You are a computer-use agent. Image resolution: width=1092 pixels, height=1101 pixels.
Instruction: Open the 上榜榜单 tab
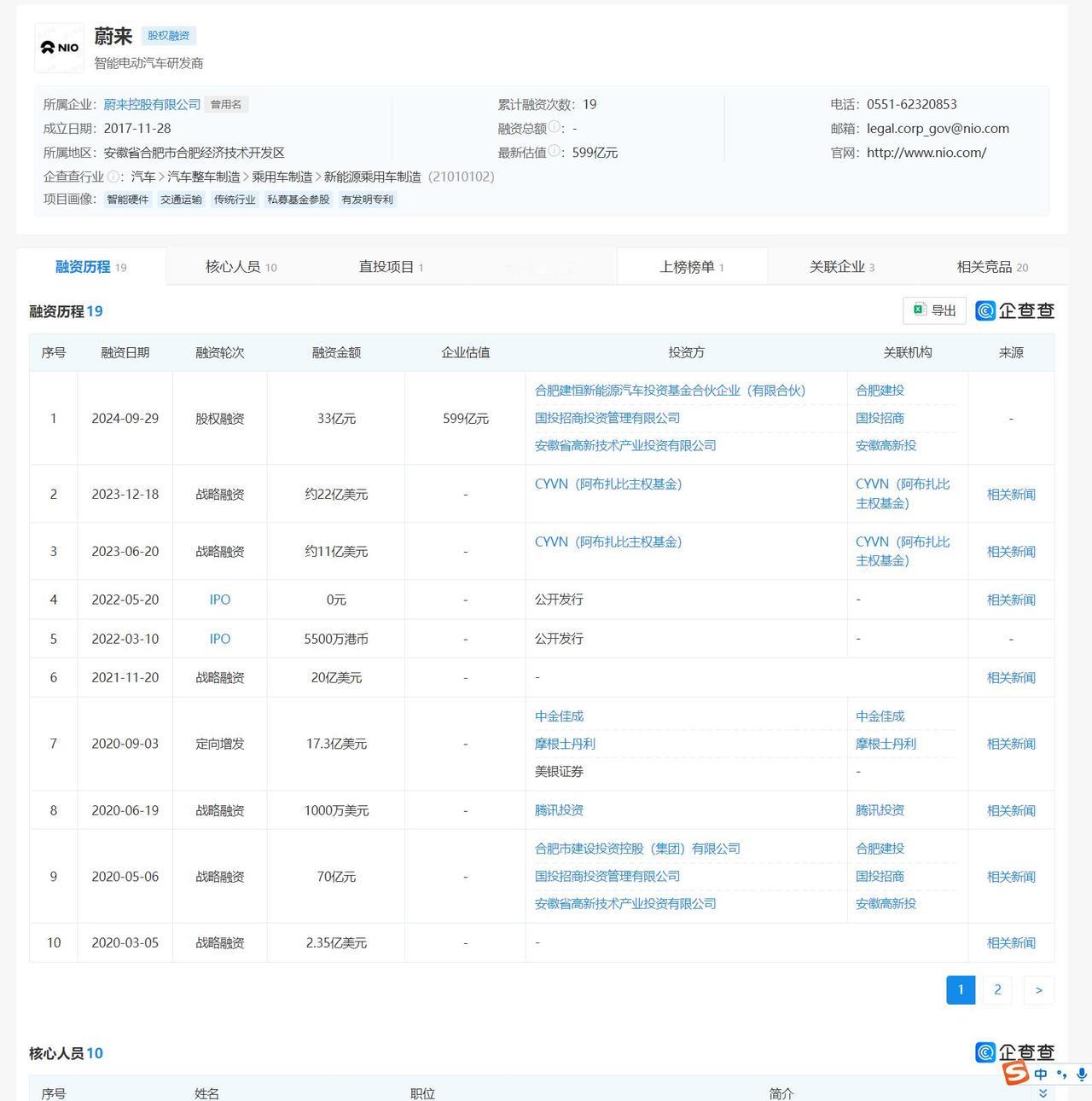click(692, 267)
